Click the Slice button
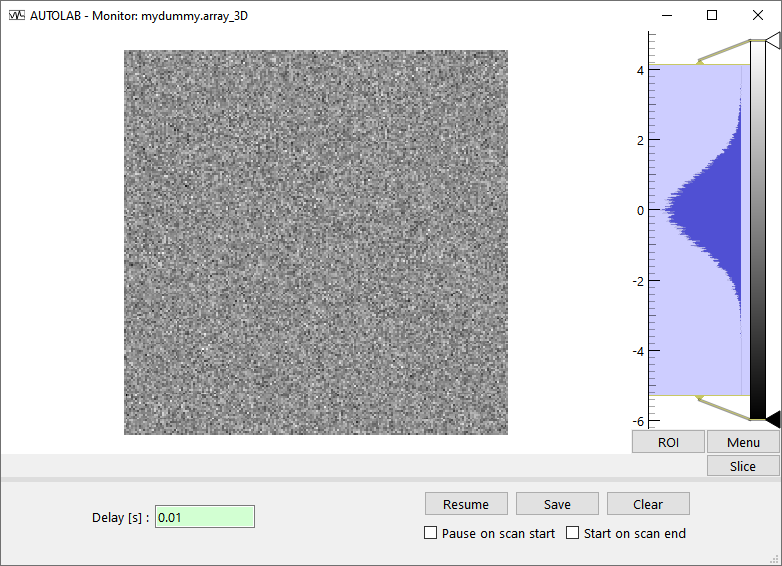Image resolution: width=782 pixels, height=566 pixels. coord(743,466)
